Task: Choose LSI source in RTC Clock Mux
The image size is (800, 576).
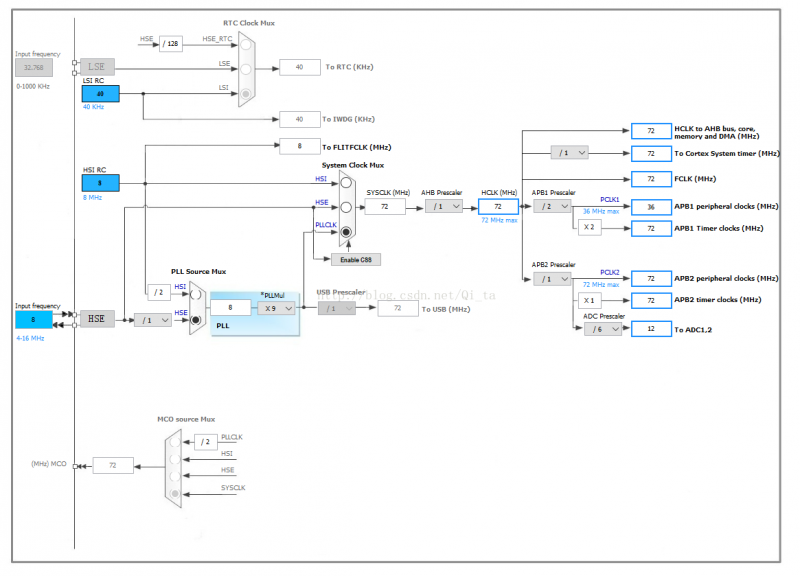Action: coord(245,93)
